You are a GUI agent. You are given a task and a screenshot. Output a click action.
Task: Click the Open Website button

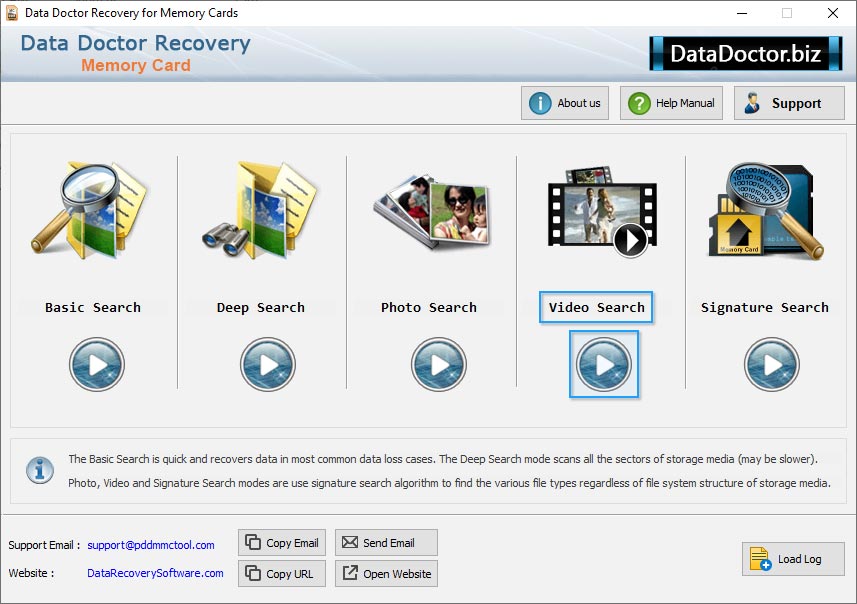tap(386, 573)
